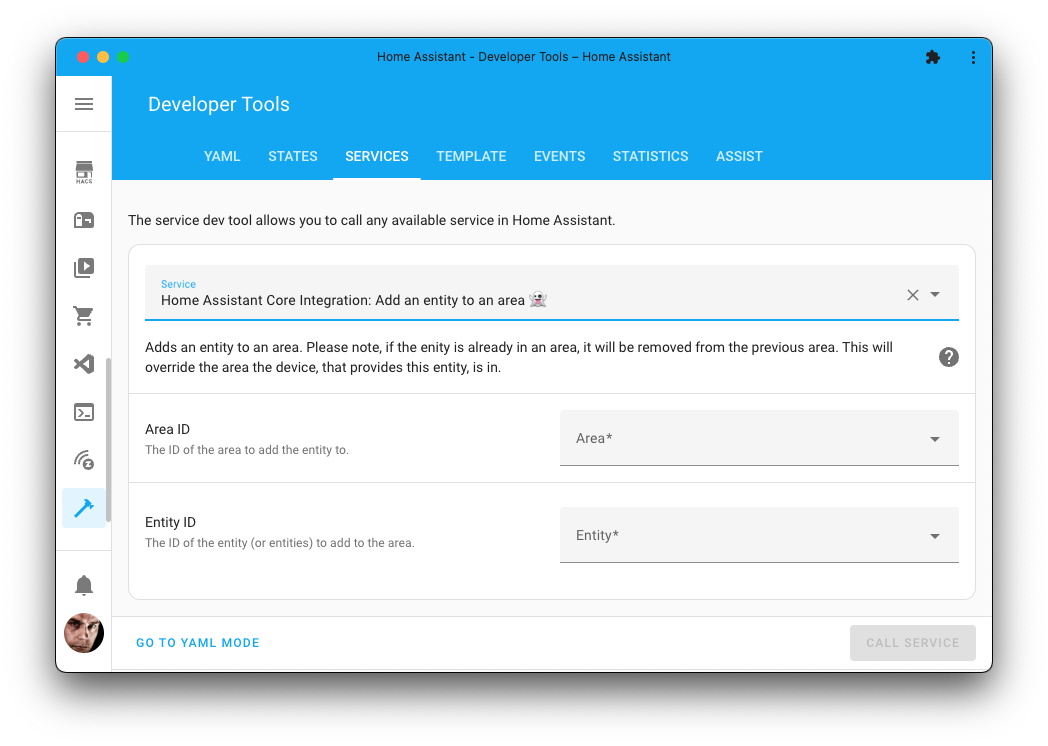
Task: Launch Studio Code Server from sidebar
Action: coord(84,364)
